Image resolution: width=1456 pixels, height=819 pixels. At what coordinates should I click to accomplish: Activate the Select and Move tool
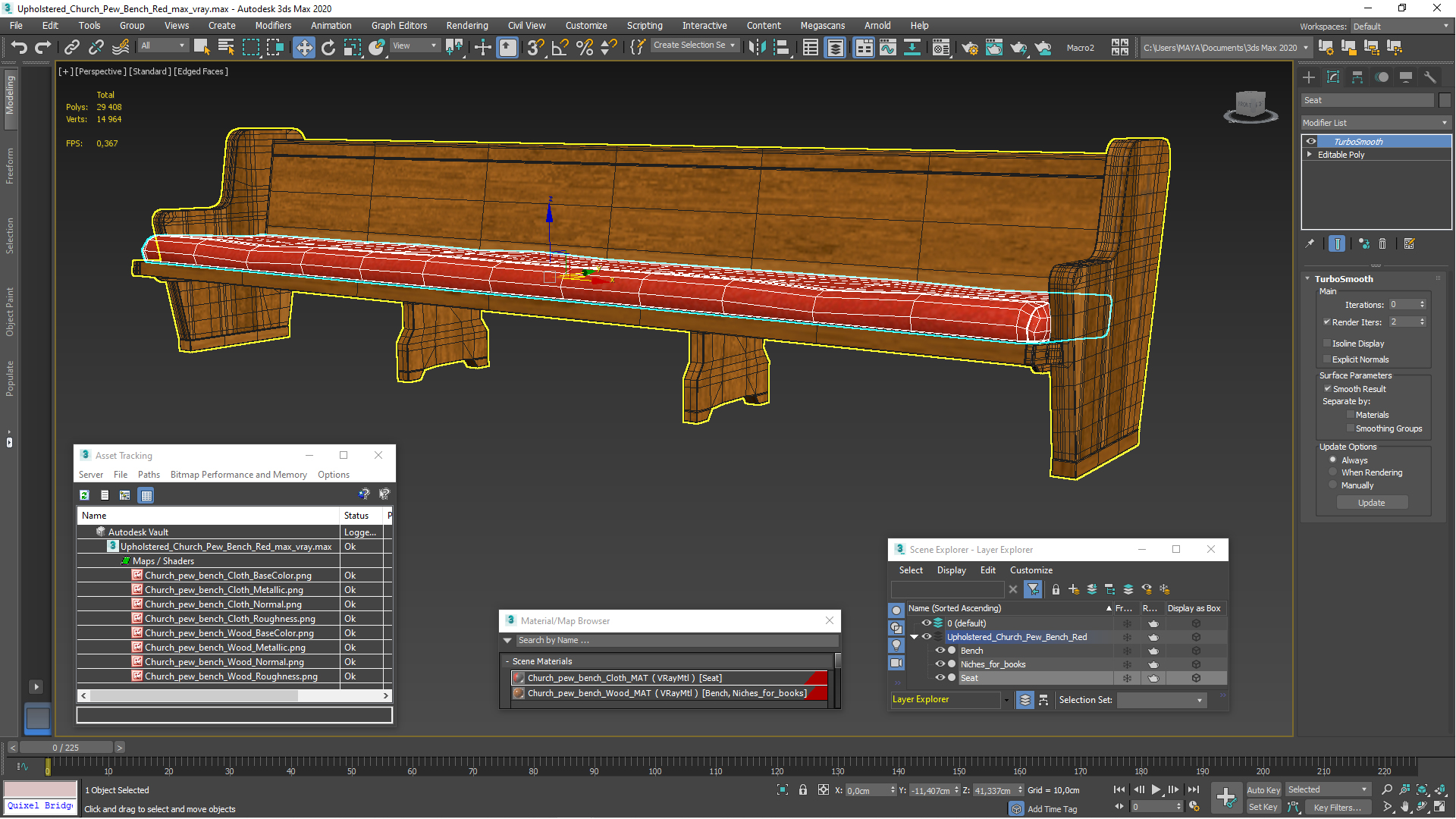coord(304,47)
